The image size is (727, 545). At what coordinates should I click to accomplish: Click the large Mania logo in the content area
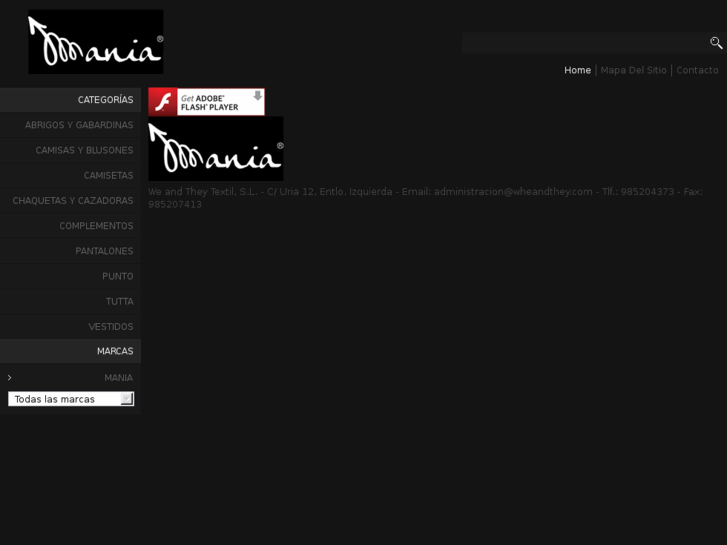pos(216,148)
